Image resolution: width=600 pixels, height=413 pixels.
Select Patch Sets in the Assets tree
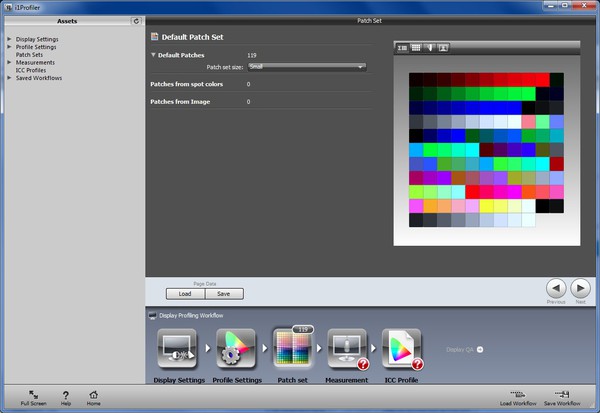point(29,55)
